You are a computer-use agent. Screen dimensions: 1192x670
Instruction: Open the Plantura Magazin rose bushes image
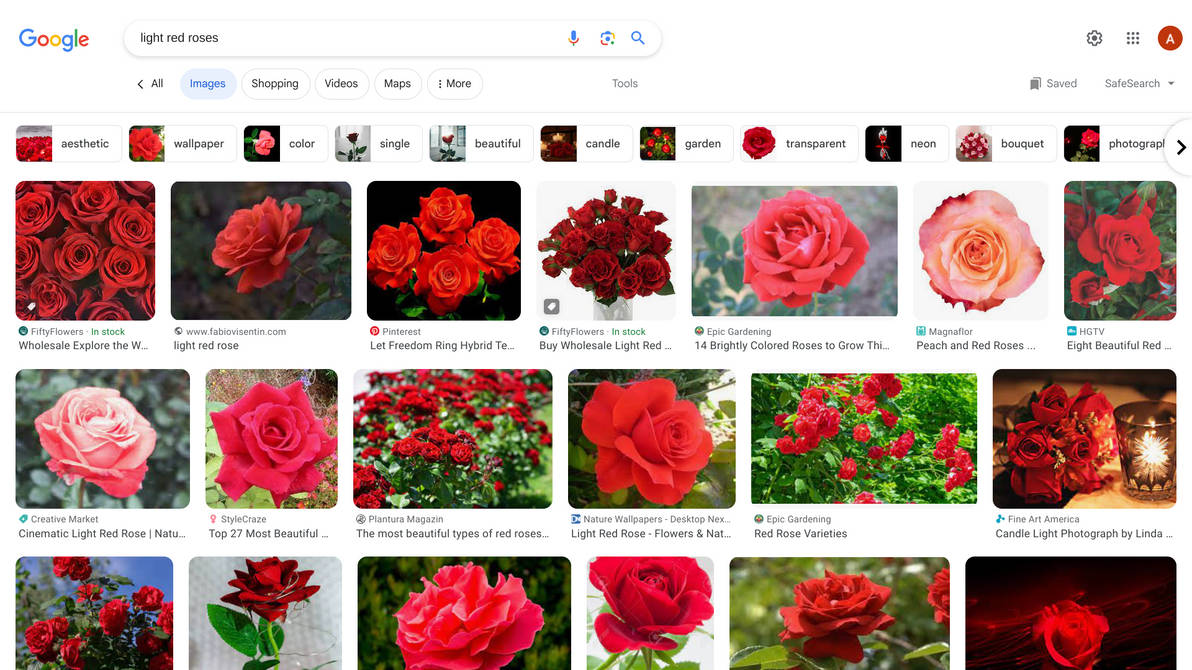coord(453,439)
